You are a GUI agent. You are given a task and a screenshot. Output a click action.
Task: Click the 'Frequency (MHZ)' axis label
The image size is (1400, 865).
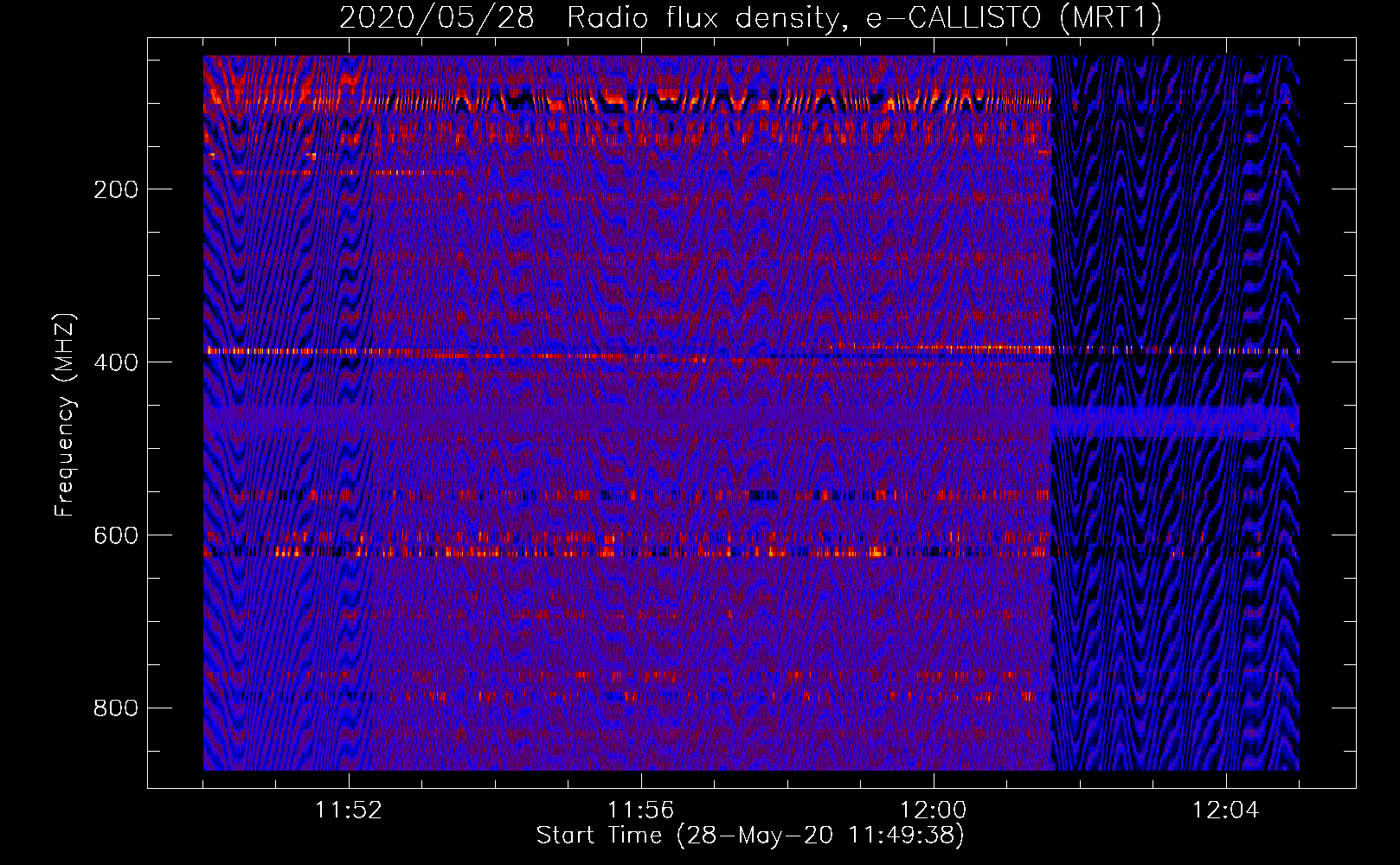pyautogui.click(x=65, y=415)
